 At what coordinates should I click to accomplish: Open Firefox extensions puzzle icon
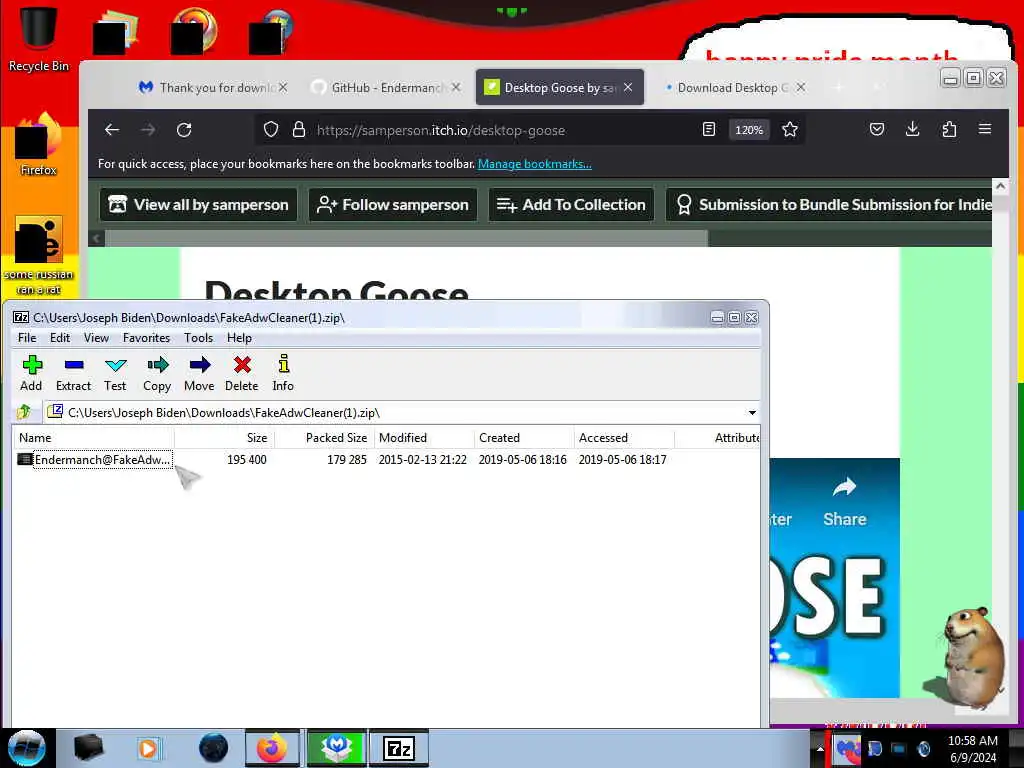pyautogui.click(x=949, y=129)
